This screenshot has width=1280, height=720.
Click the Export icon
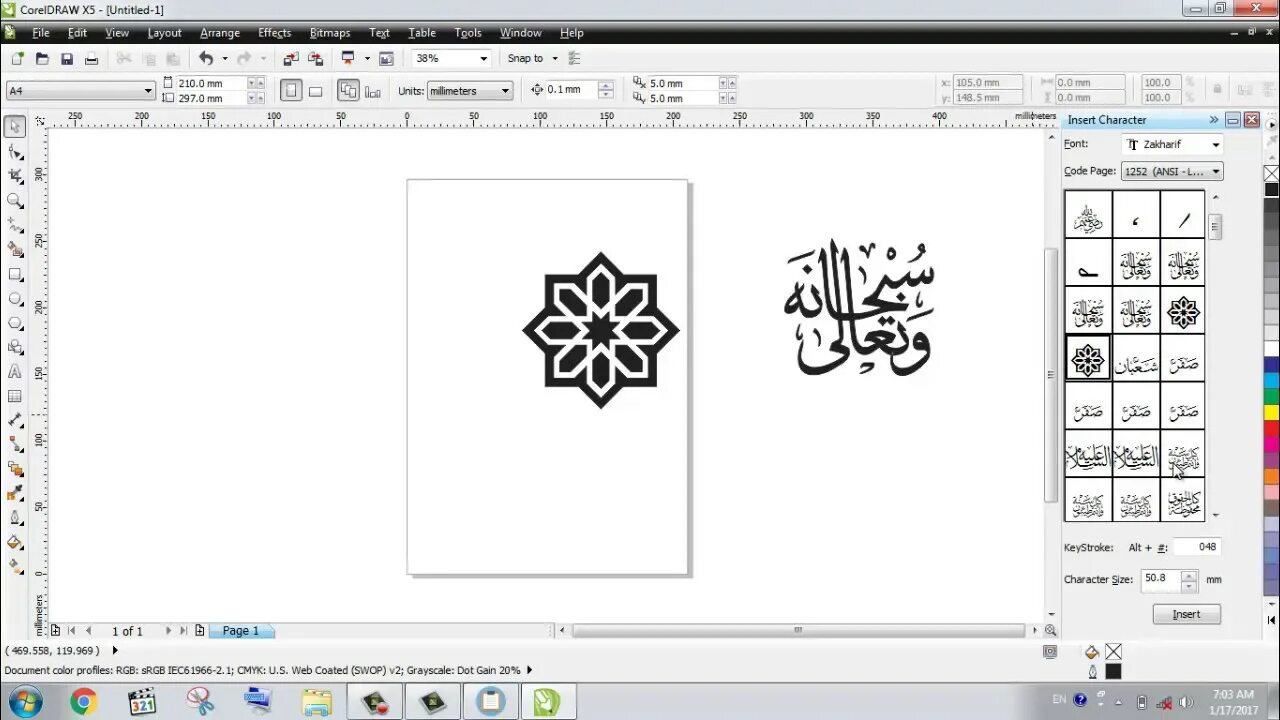316,59
